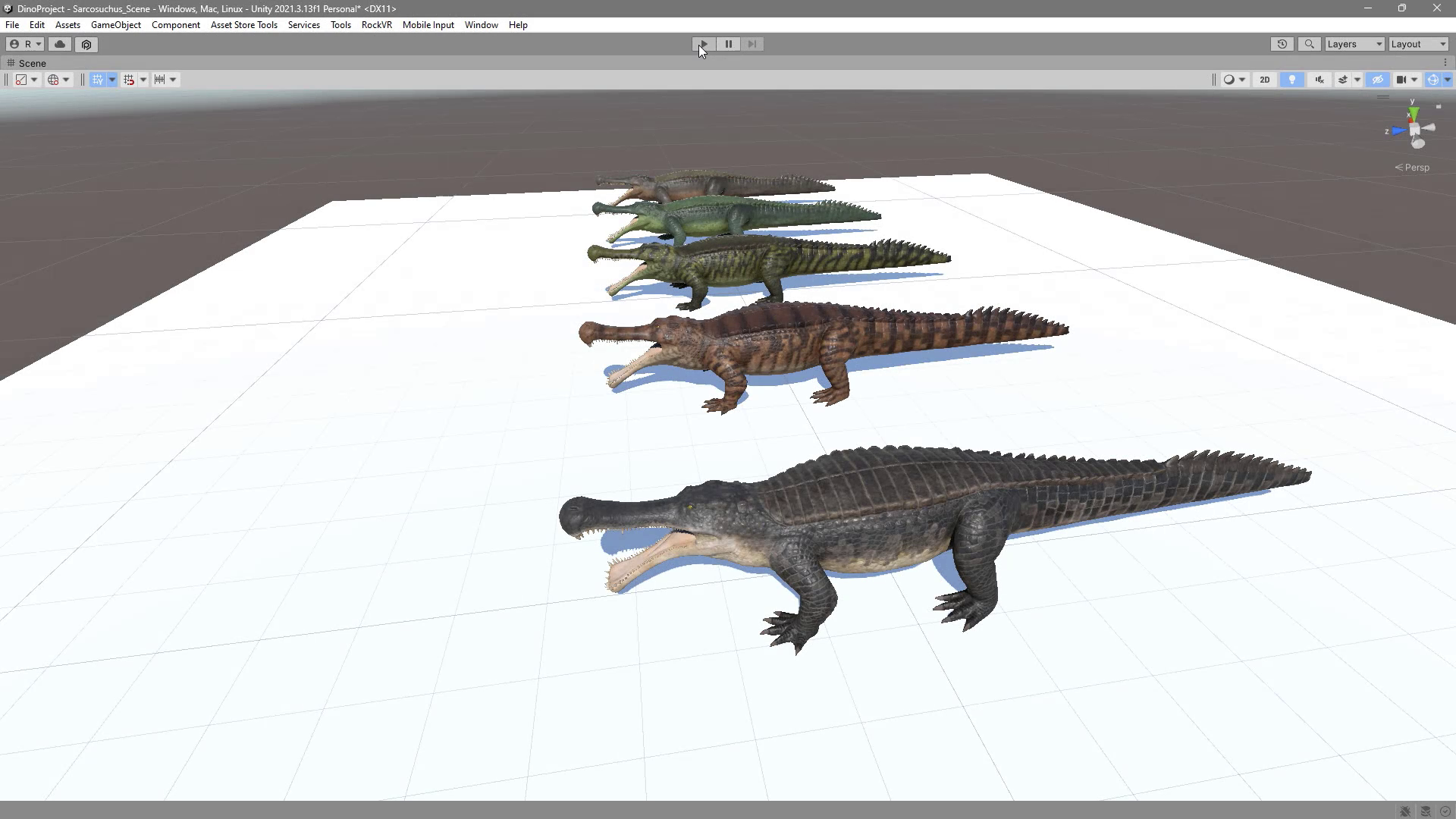Open the bug debug mode status icon

1405,811
